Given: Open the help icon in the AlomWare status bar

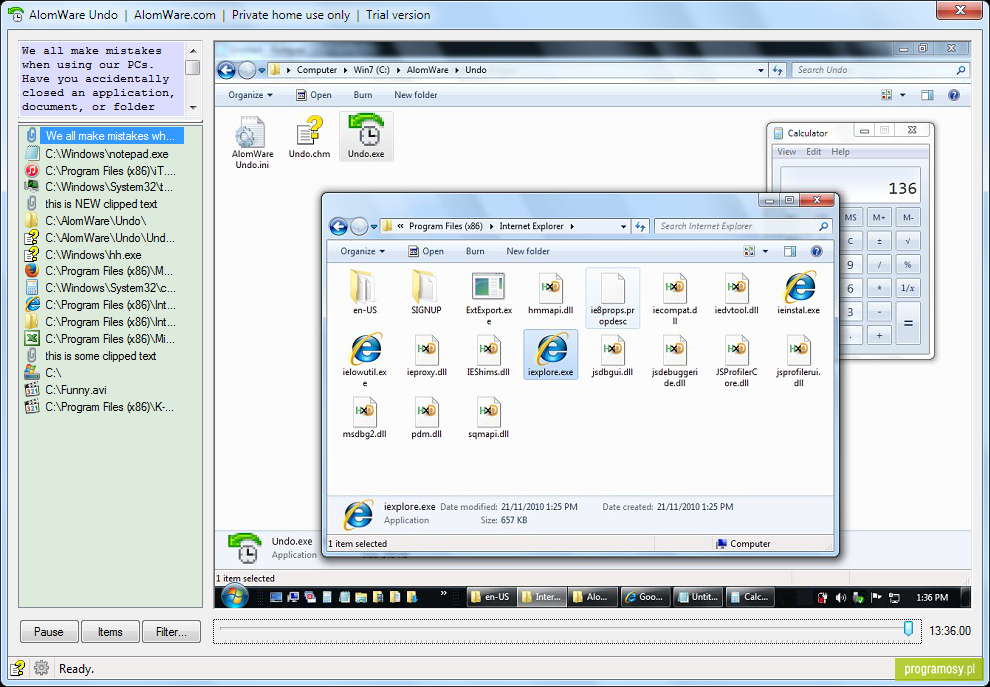Looking at the screenshot, I should tap(18, 668).
